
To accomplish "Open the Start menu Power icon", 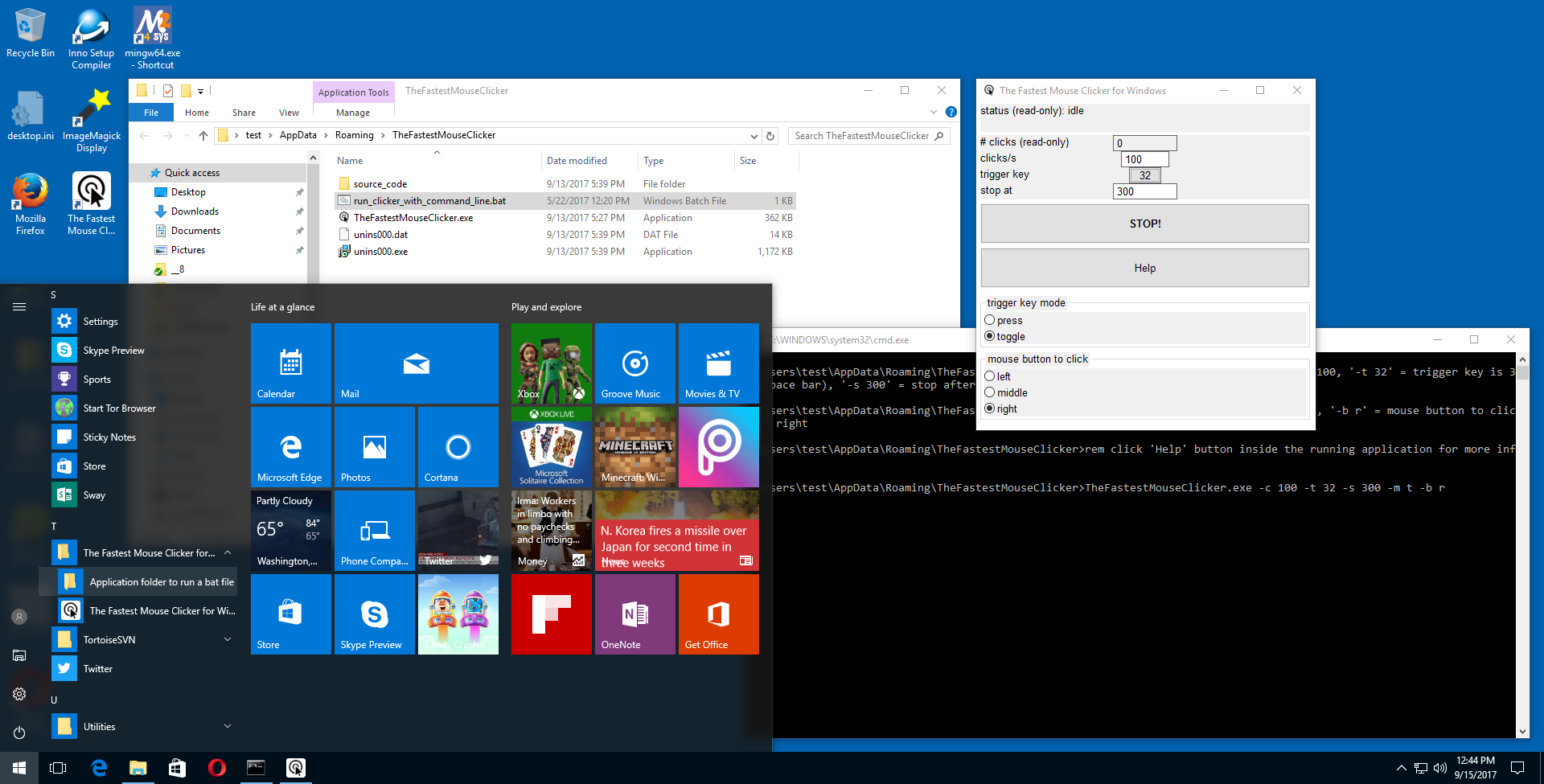I will 19,733.
